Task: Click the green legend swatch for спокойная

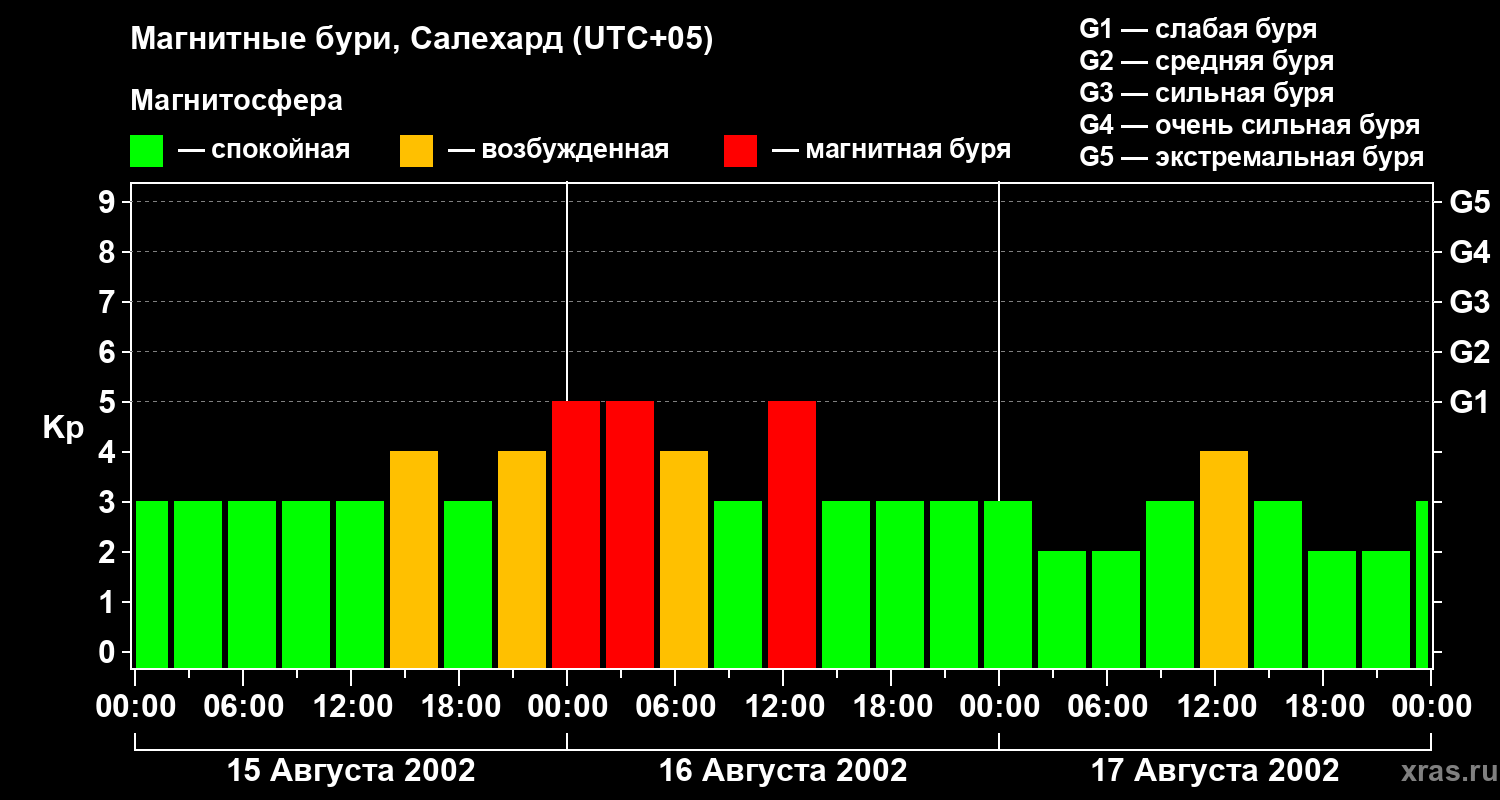Action: [146, 151]
